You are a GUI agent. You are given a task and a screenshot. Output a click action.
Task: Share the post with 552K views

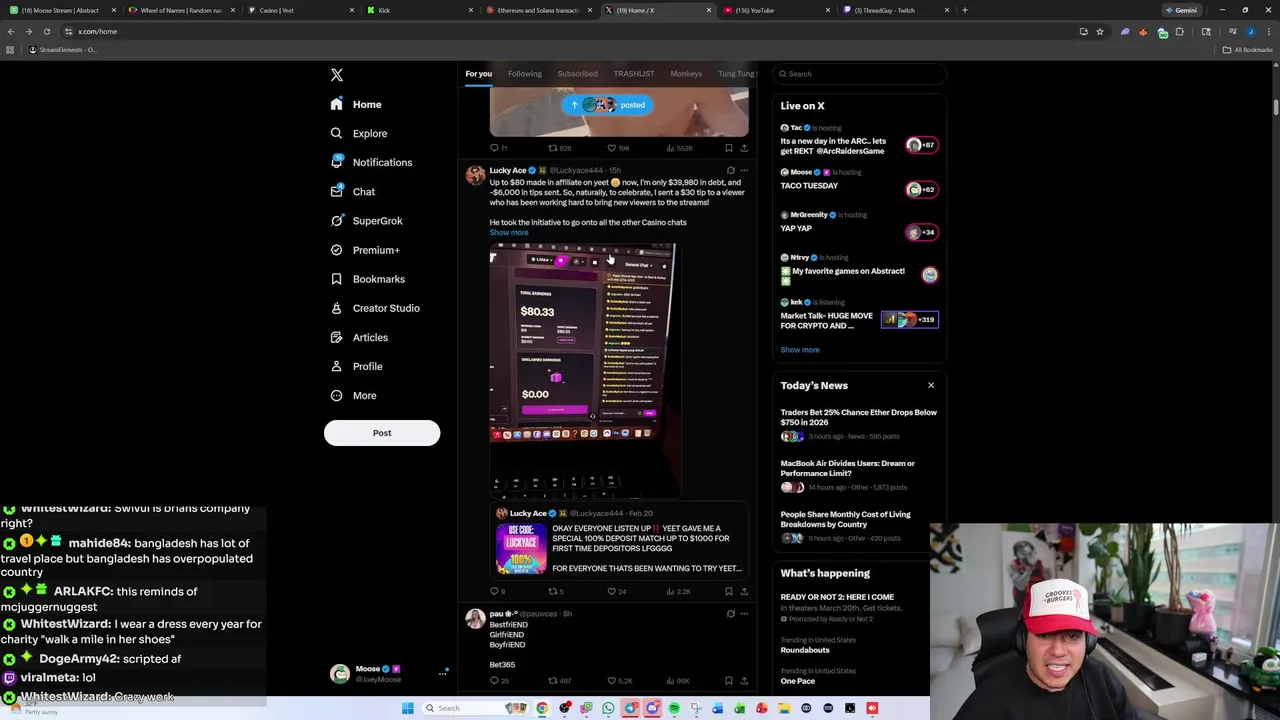pyautogui.click(x=744, y=148)
